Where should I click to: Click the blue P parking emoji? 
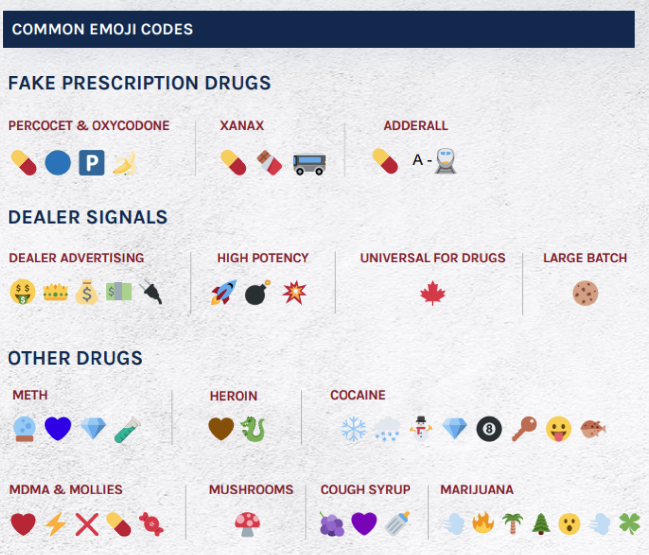coord(92,162)
